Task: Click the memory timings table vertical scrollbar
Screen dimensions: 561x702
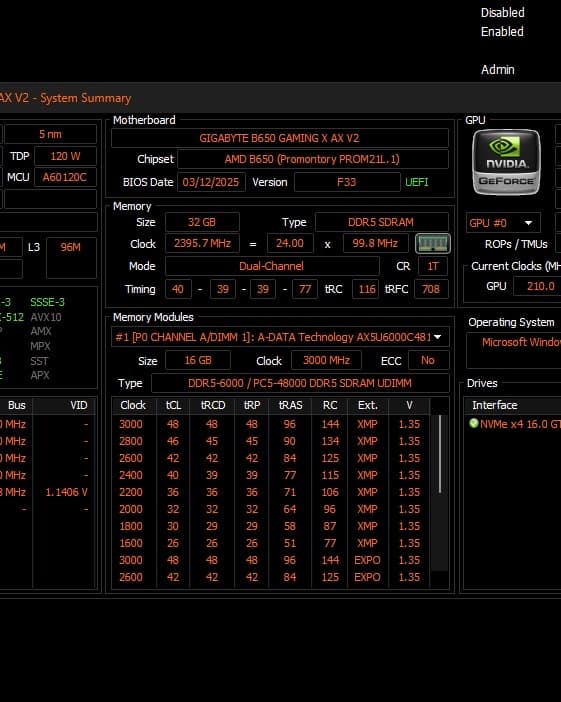Action: pos(440,454)
